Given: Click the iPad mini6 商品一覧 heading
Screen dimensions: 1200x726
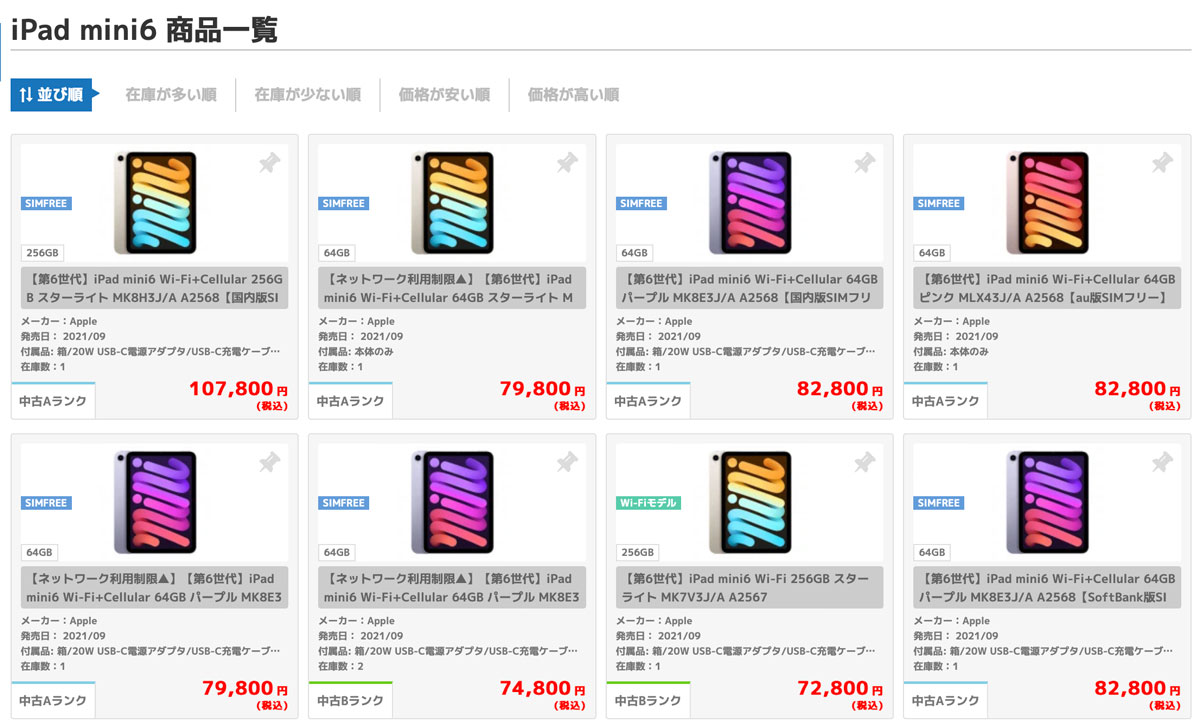Looking at the screenshot, I should tap(144, 29).
